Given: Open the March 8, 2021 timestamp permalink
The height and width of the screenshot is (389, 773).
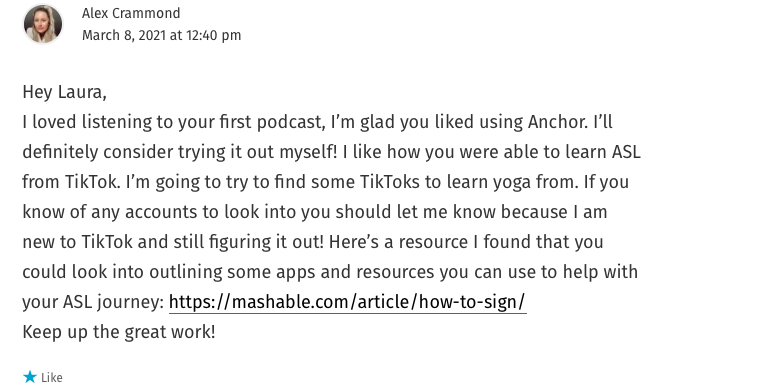Looking at the screenshot, I should (x=161, y=35).
